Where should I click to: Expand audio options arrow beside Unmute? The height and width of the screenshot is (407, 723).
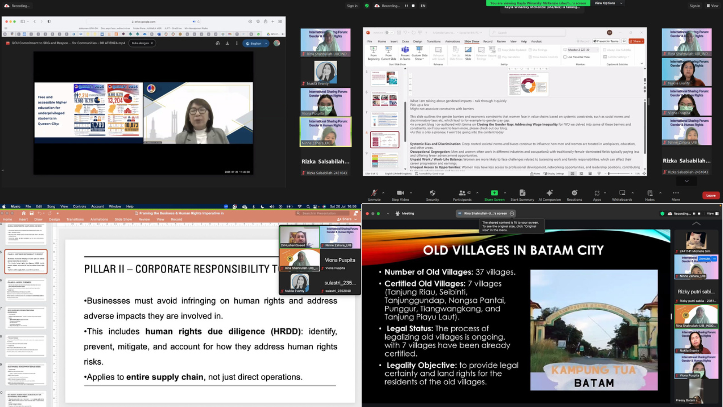click(x=384, y=193)
